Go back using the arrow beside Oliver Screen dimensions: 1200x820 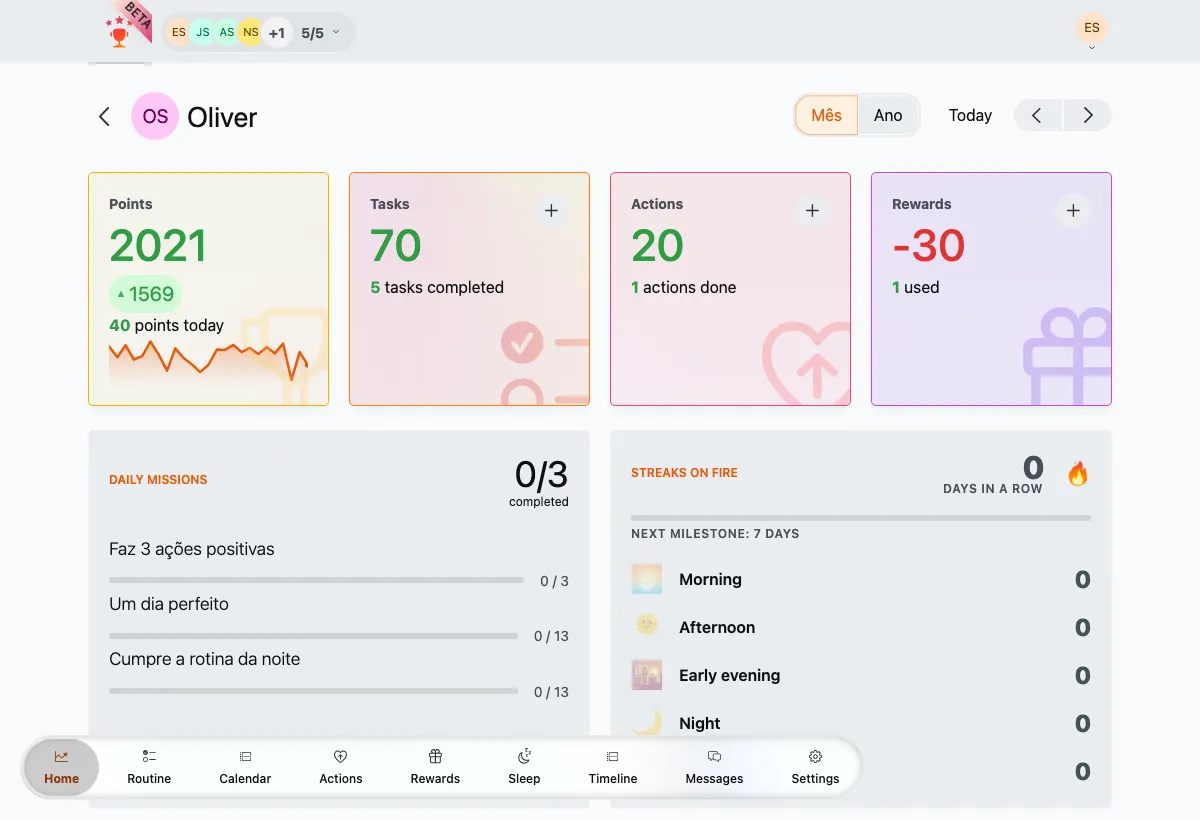pos(104,117)
